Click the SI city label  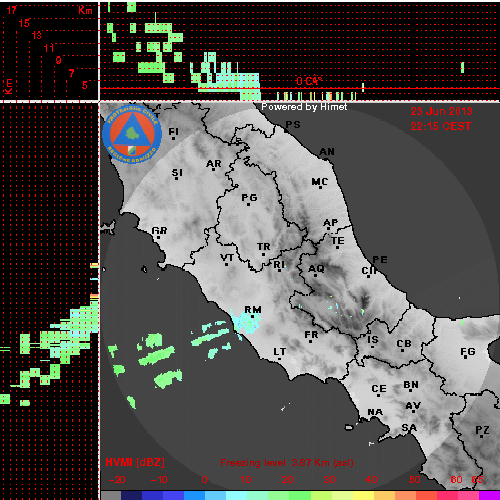pyautogui.click(x=177, y=173)
